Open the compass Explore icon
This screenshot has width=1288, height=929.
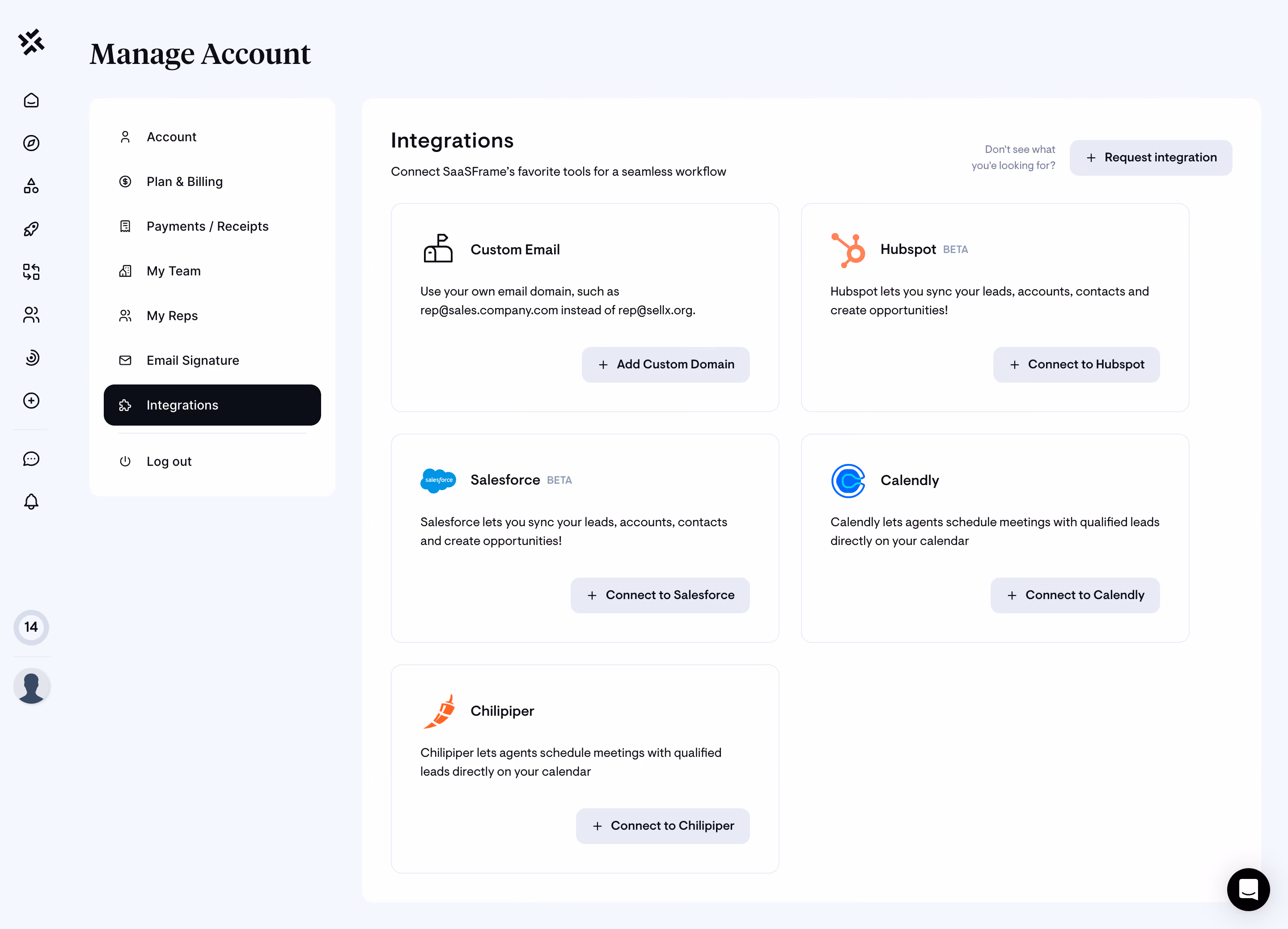click(31, 143)
